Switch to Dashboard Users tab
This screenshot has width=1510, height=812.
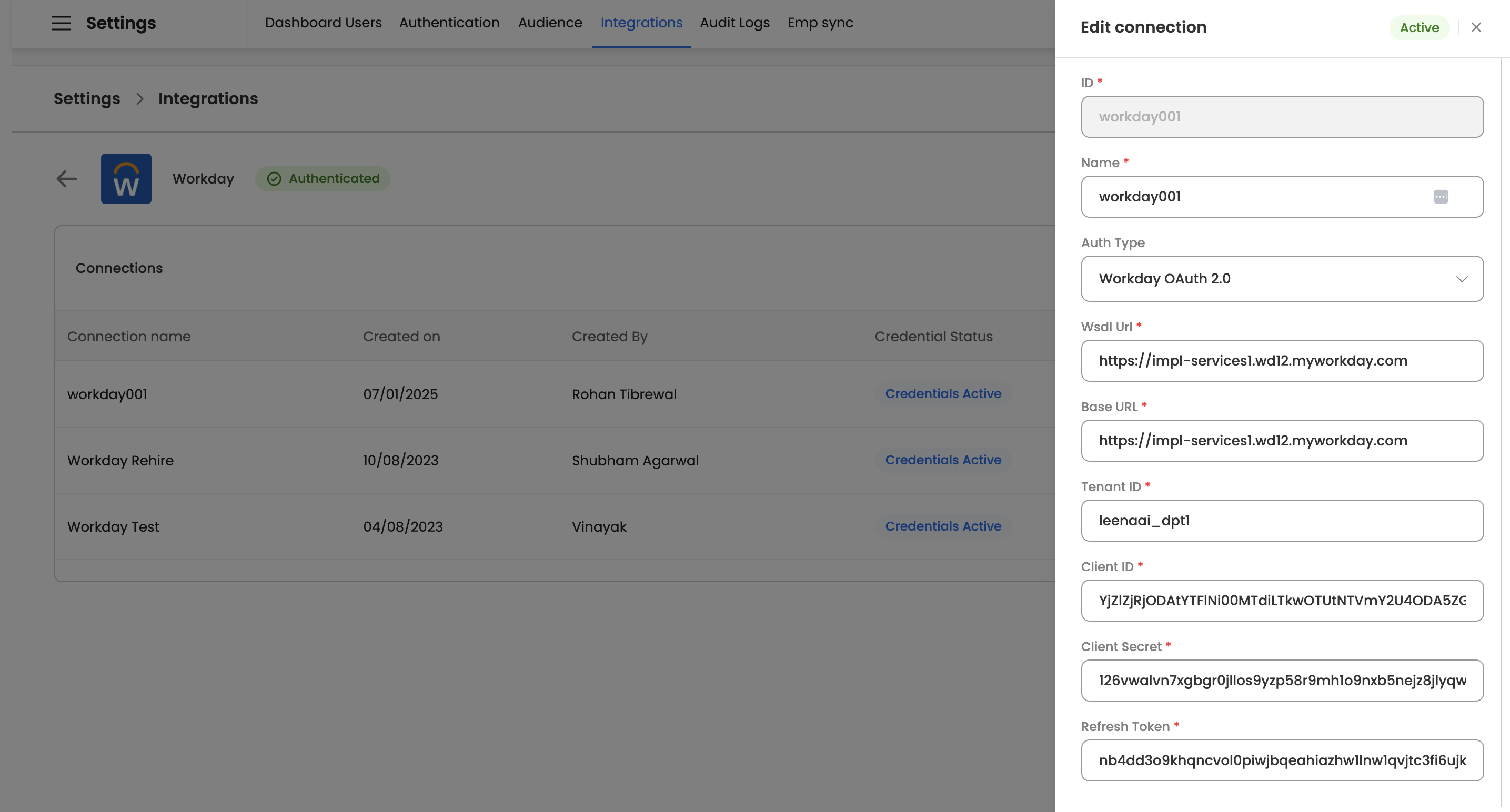tap(323, 23)
